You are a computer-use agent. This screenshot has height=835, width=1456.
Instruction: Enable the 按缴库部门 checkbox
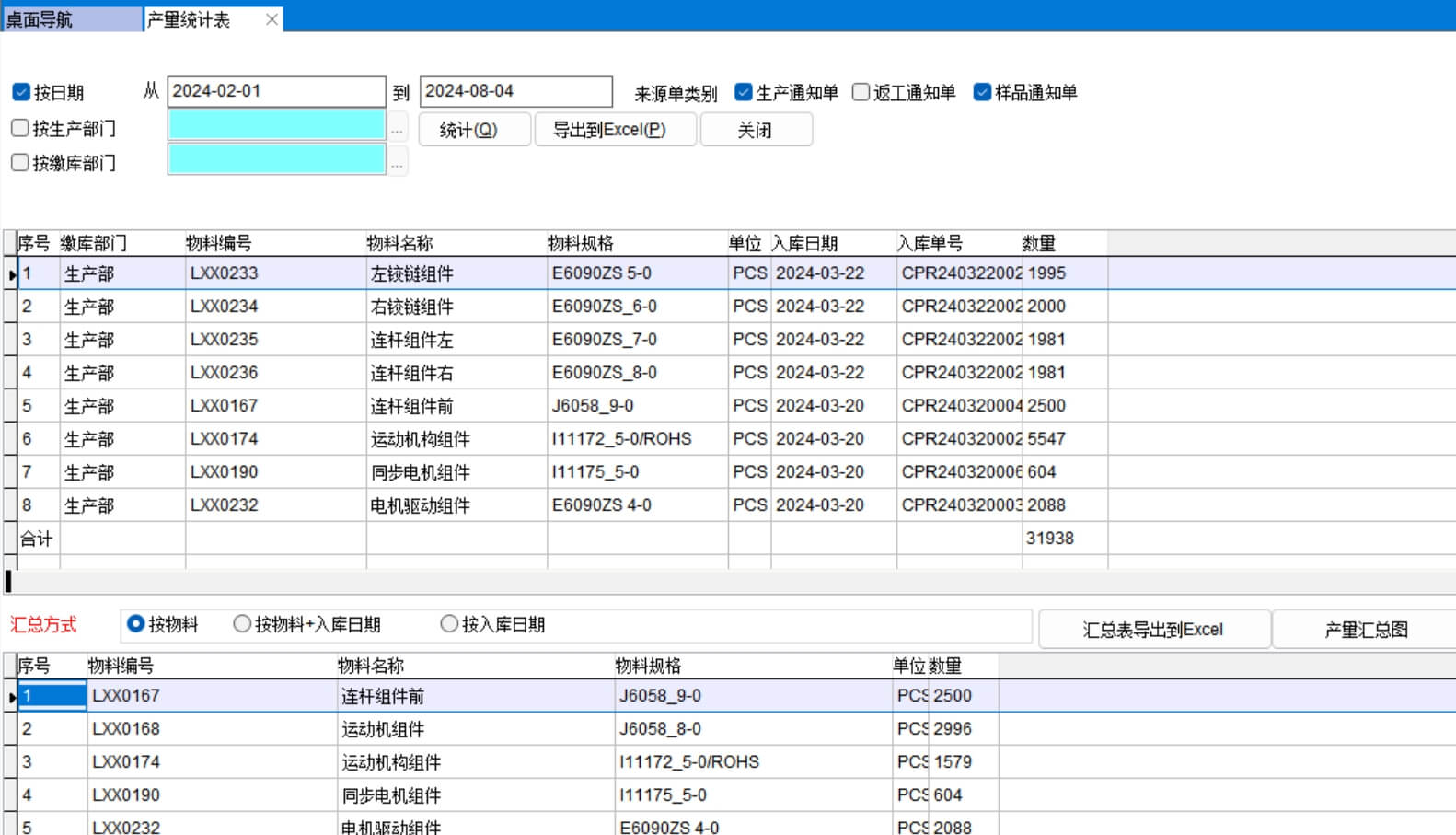tap(20, 162)
